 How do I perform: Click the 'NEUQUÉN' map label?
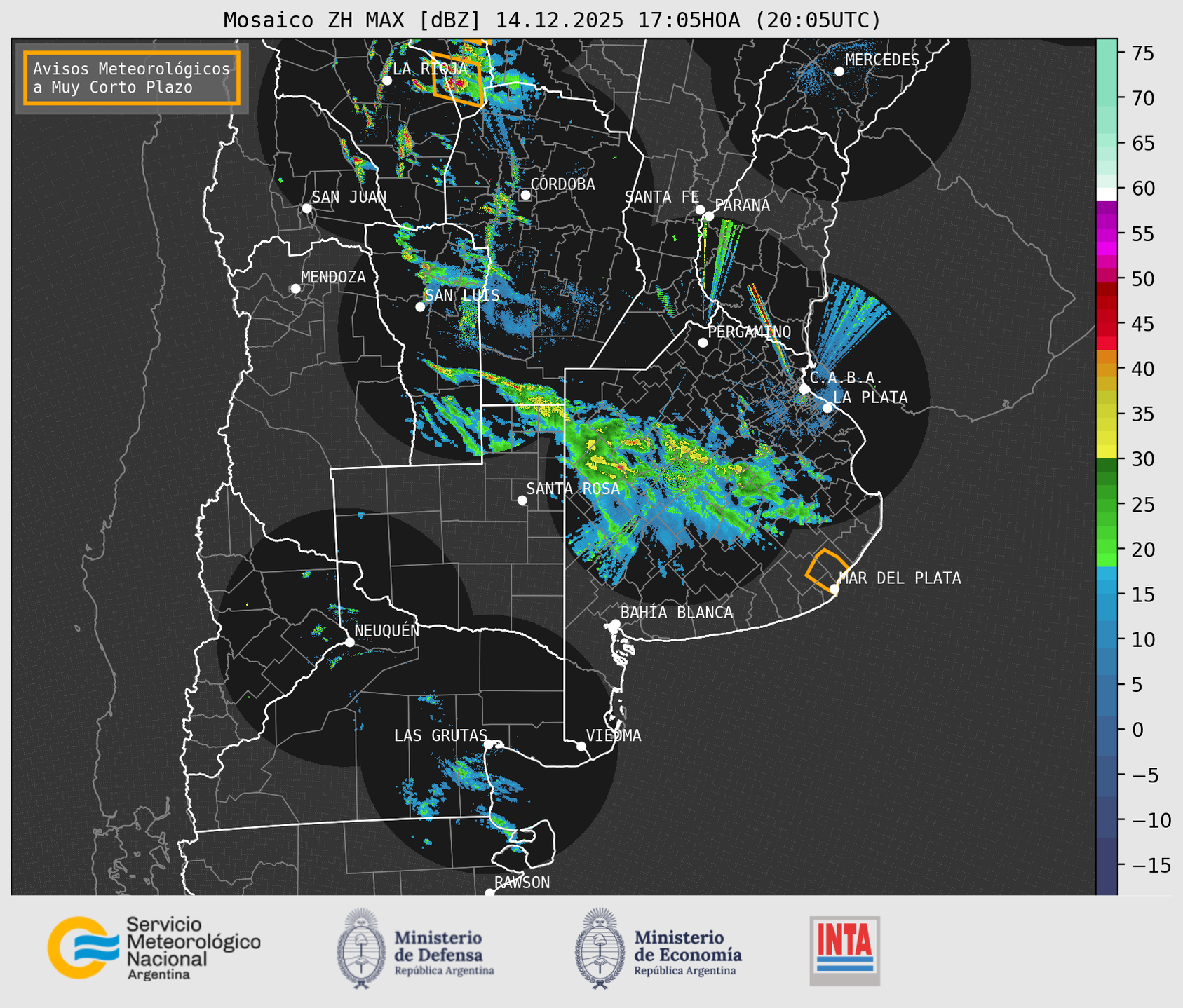[x=387, y=630]
